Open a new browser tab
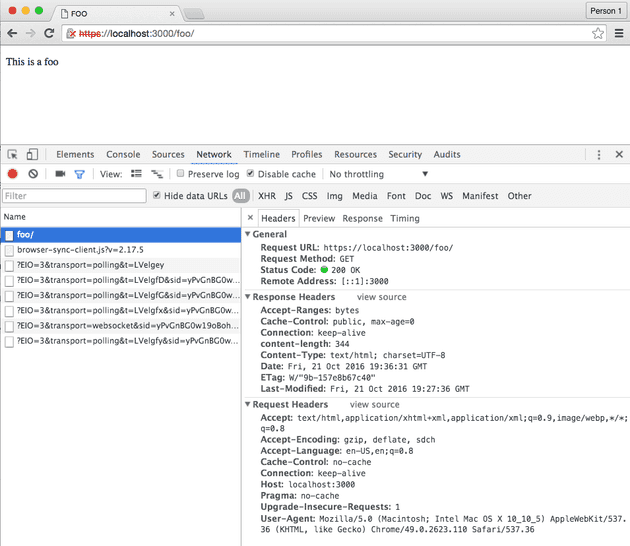This screenshot has width=630, height=546. coord(194,14)
